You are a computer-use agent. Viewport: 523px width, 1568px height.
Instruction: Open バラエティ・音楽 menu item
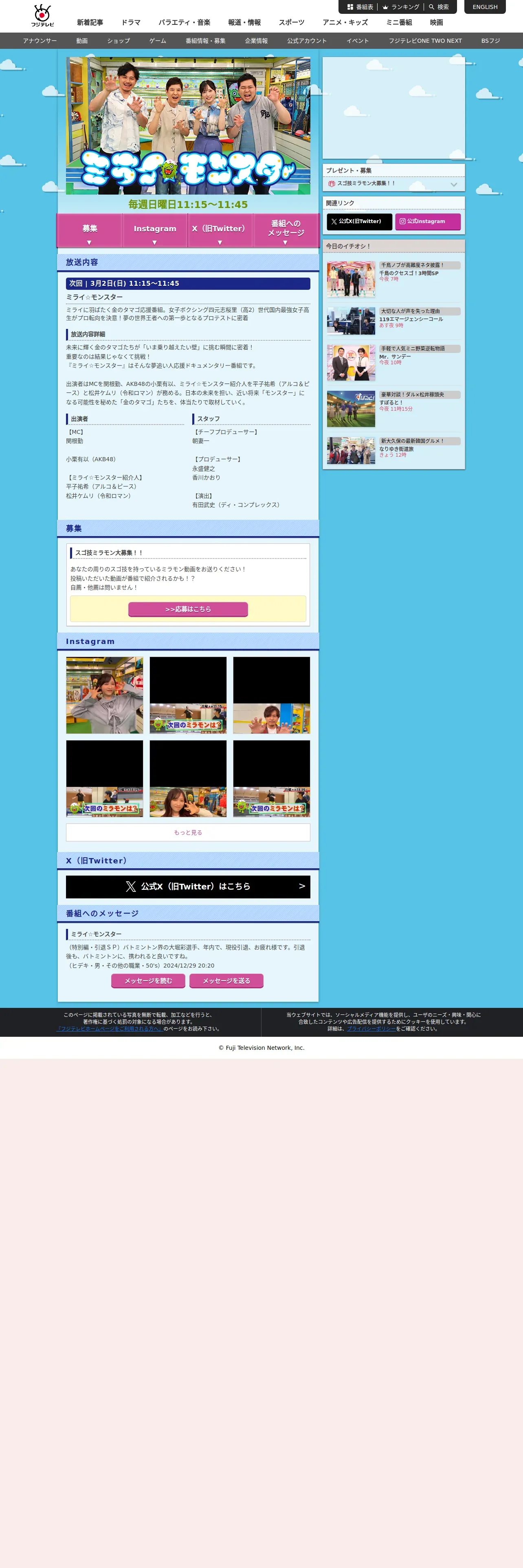click(x=185, y=22)
